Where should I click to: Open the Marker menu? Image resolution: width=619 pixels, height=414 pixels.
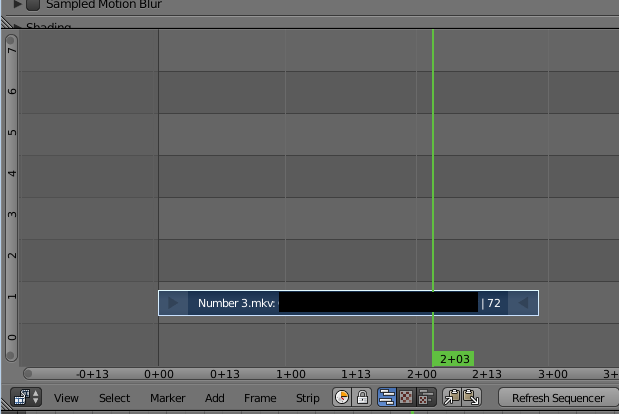click(168, 398)
